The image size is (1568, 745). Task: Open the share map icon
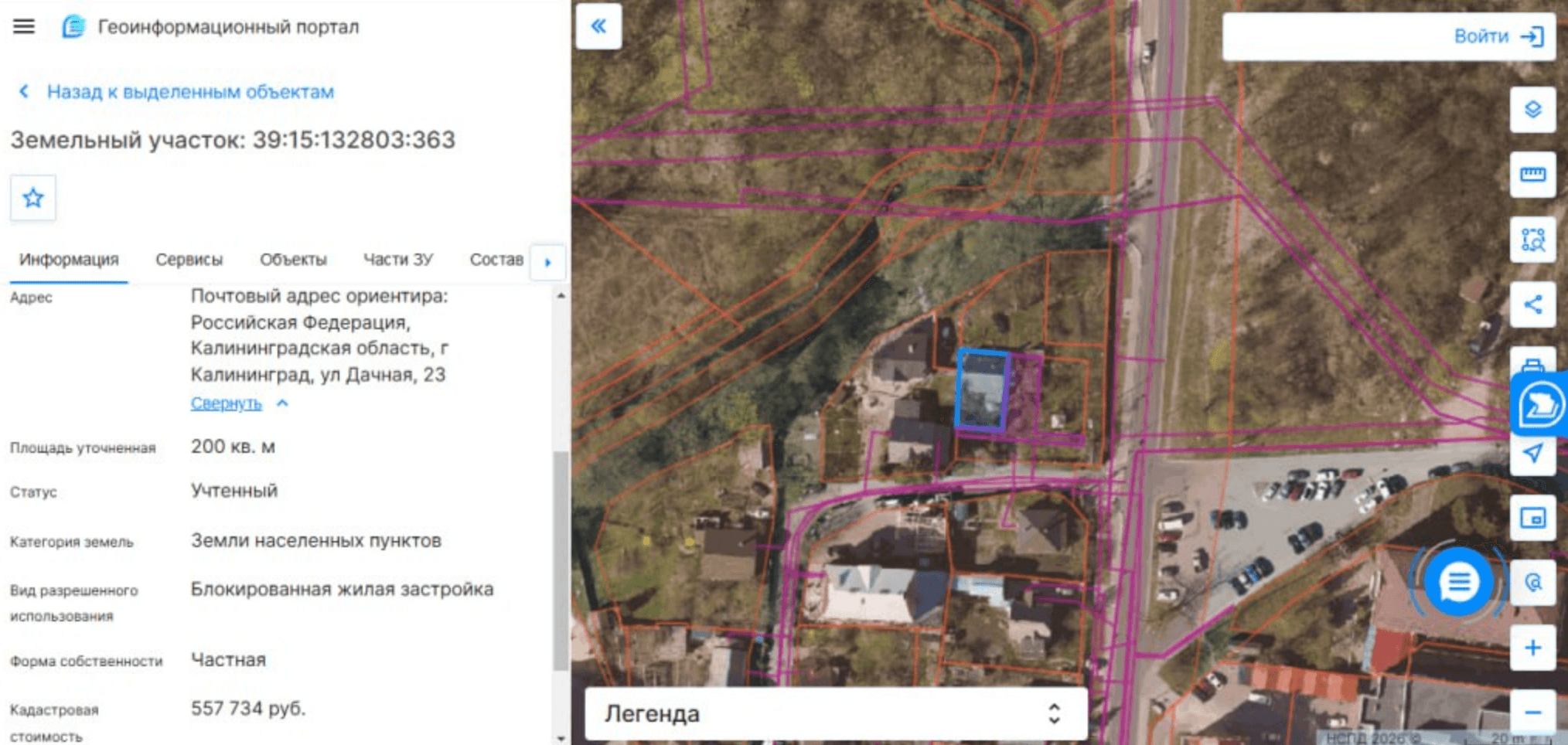(1532, 304)
